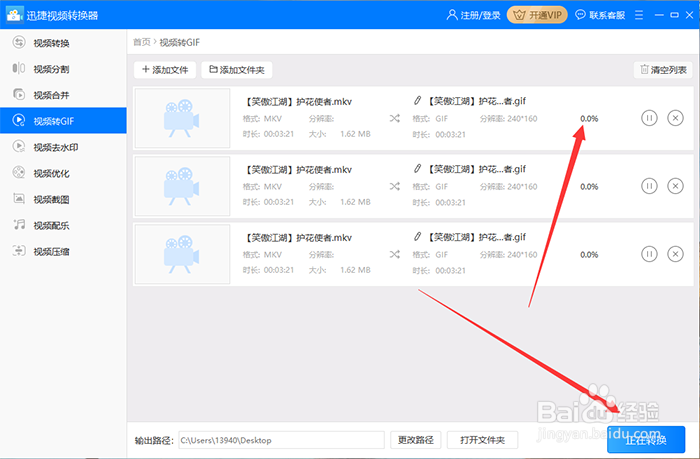Click the 视频转换 sidebar icon
Screen dimensions: 700x459
tap(19, 42)
